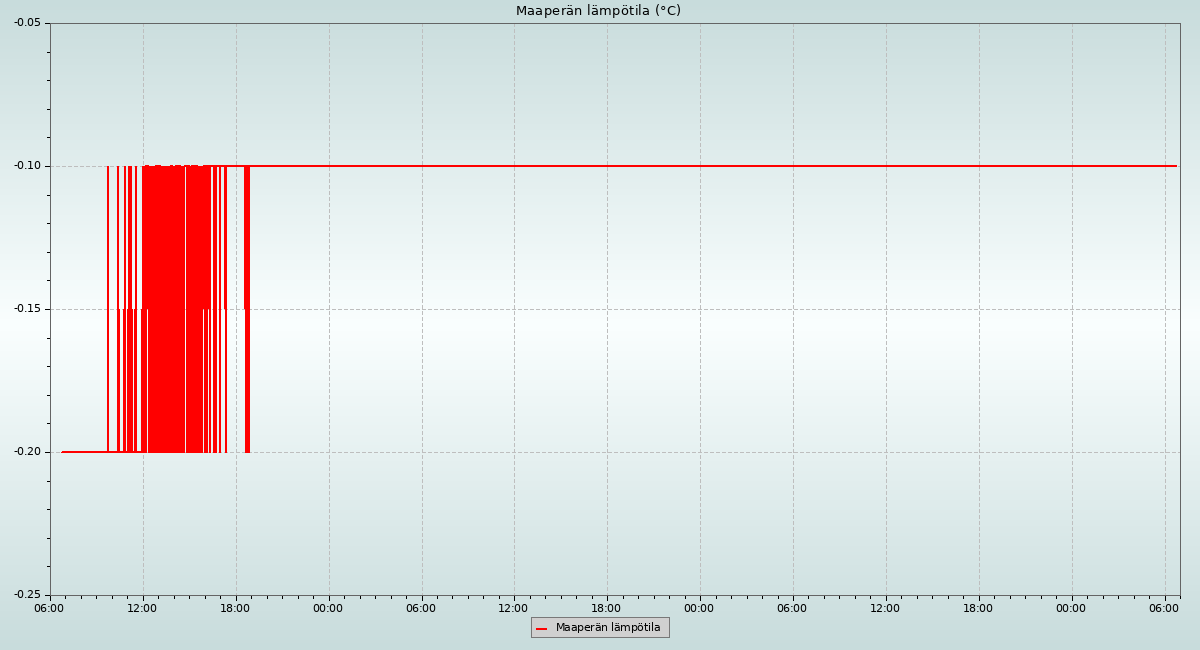This screenshot has width=1200, height=650.
Task: Click the leftmost 18:00 time axis label
Action: click(x=235, y=608)
